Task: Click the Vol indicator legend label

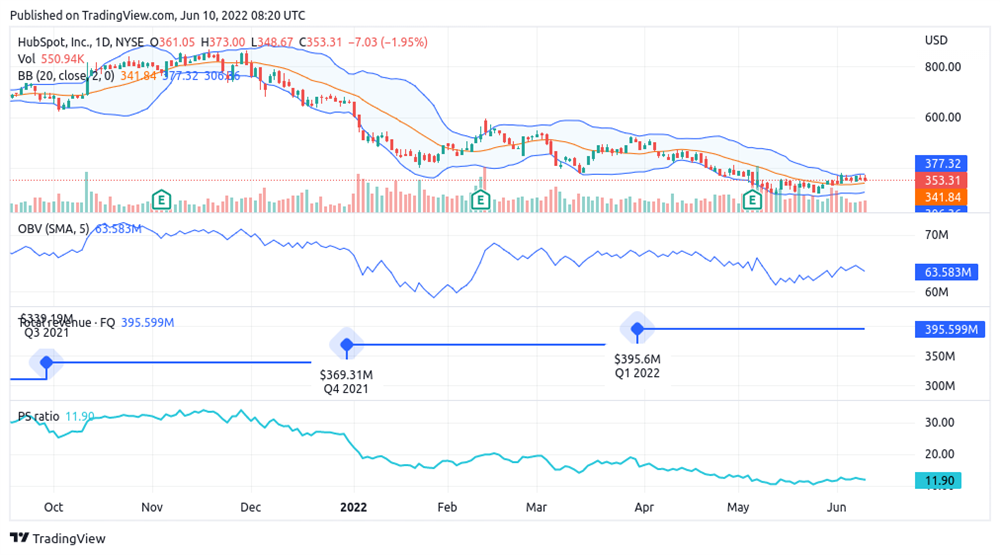Action: (27, 59)
